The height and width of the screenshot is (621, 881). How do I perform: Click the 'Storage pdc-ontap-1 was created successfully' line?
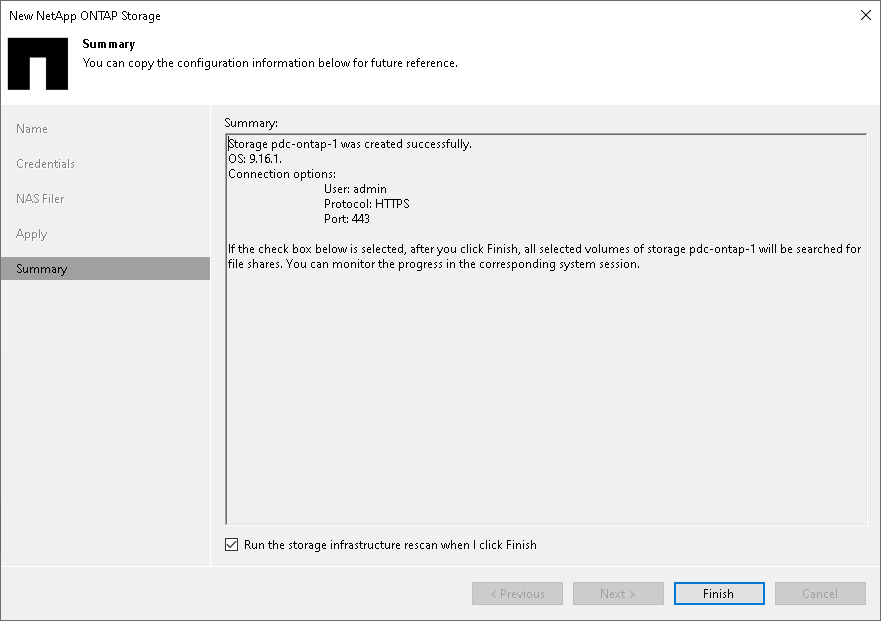[x=349, y=144]
